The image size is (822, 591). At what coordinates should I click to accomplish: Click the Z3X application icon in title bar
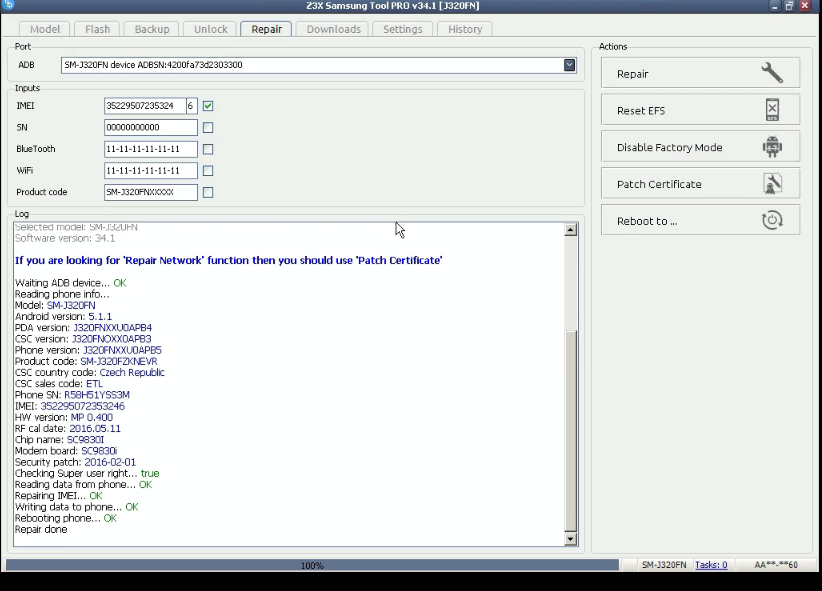[8, 5]
